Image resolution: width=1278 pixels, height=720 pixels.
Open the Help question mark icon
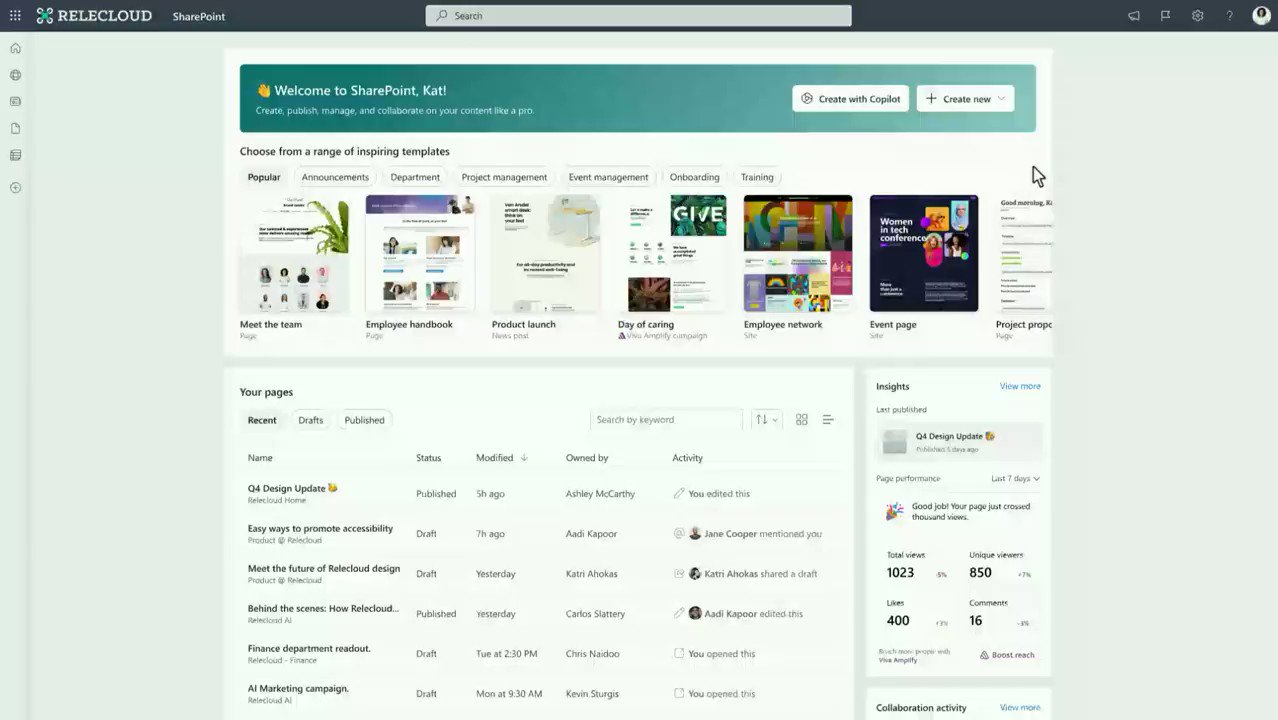pos(1229,16)
